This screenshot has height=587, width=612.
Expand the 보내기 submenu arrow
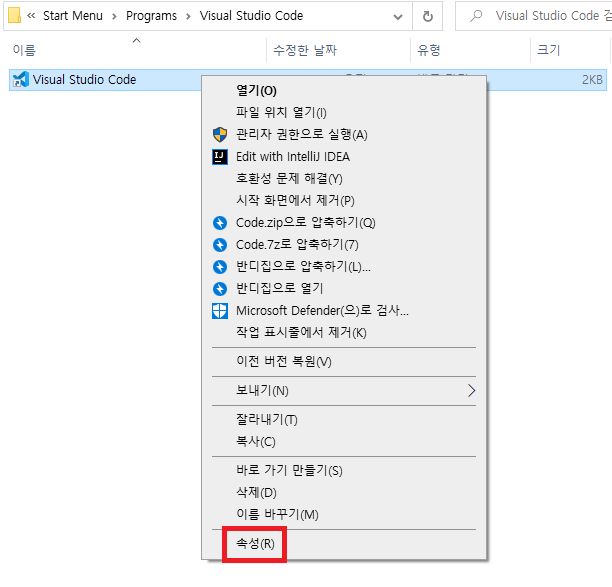coord(471,391)
